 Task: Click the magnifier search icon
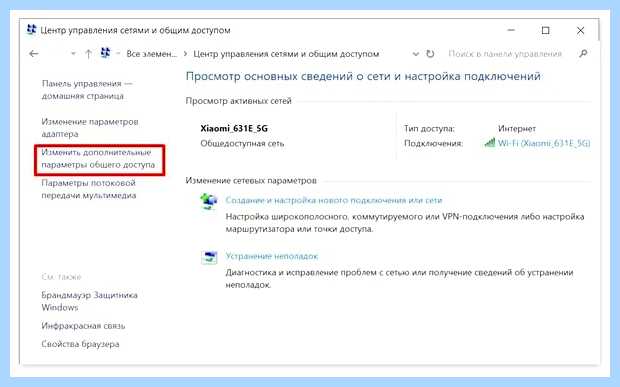583,54
